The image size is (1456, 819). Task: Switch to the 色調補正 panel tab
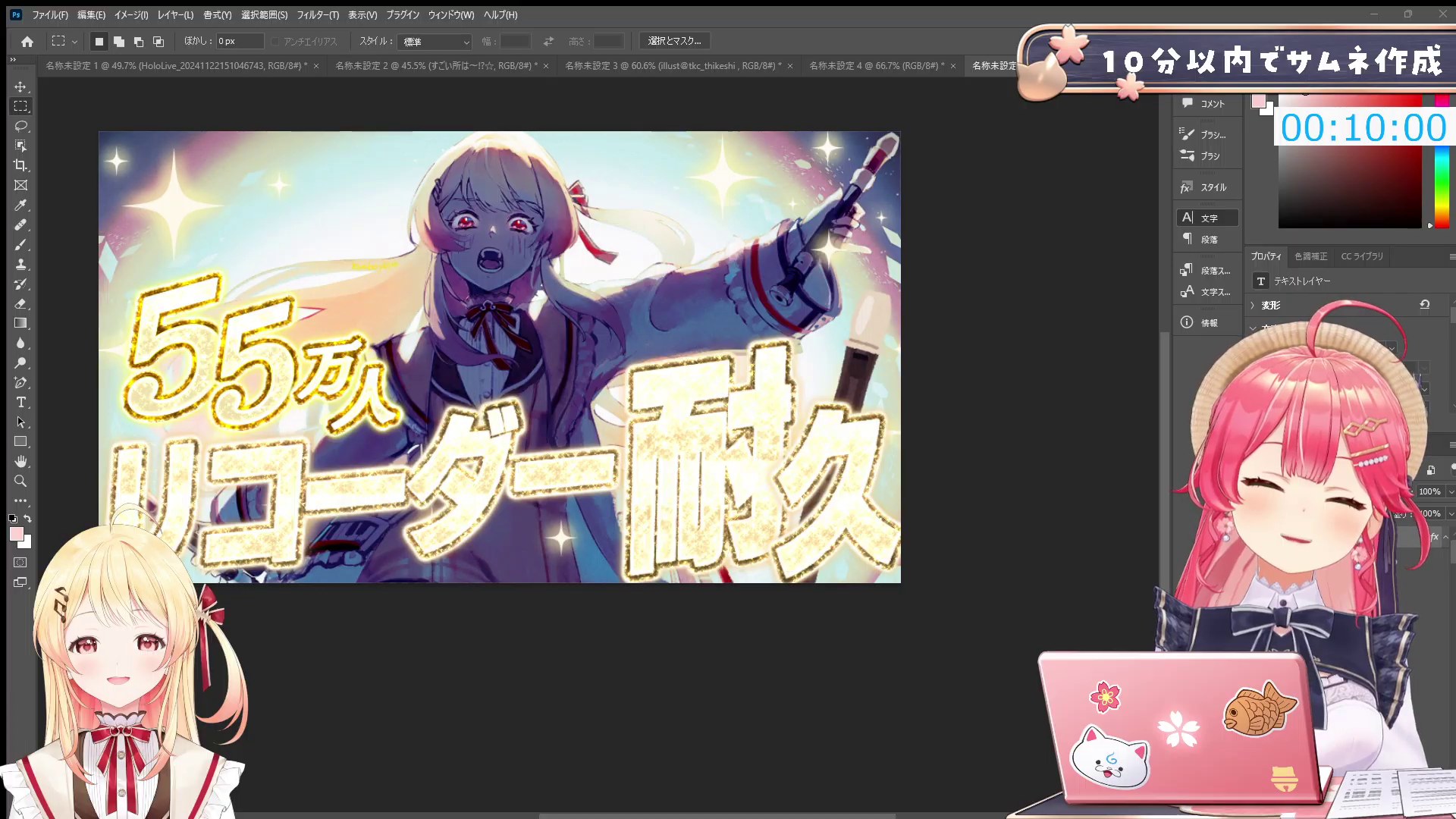point(1311,256)
